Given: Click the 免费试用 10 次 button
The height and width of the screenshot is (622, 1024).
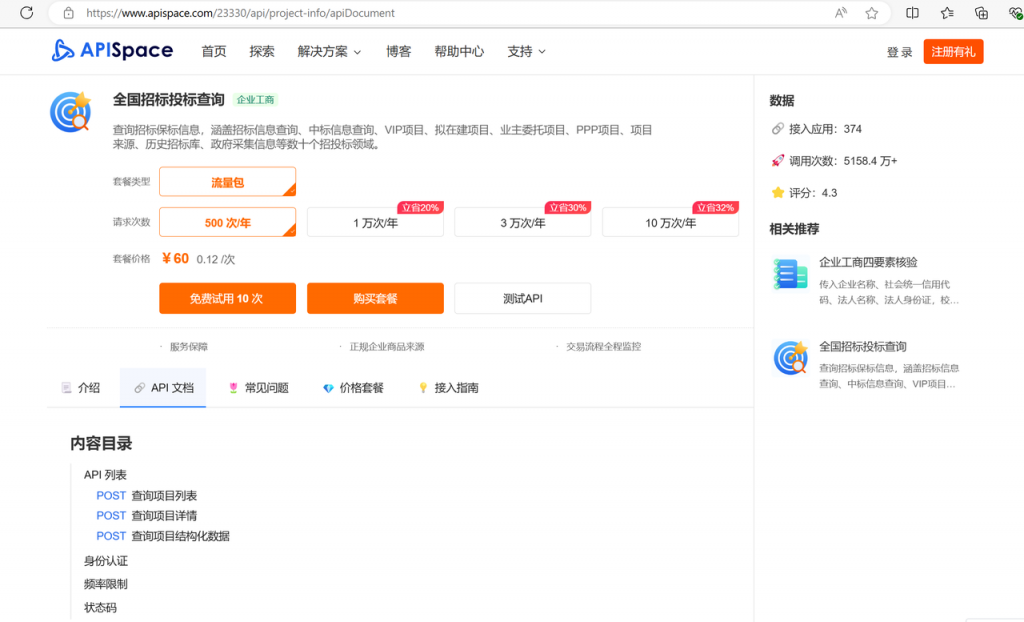Looking at the screenshot, I should point(227,298).
